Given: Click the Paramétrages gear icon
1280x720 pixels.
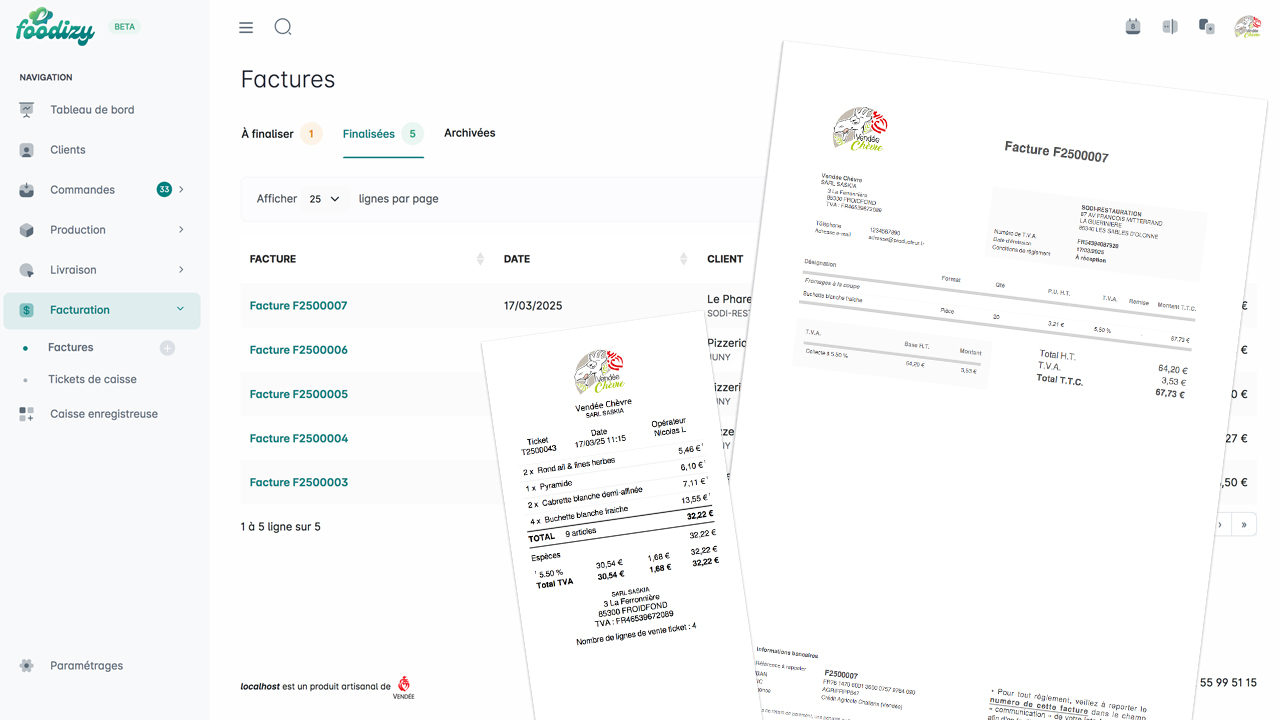Looking at the screenshot, I should point(27,666).
